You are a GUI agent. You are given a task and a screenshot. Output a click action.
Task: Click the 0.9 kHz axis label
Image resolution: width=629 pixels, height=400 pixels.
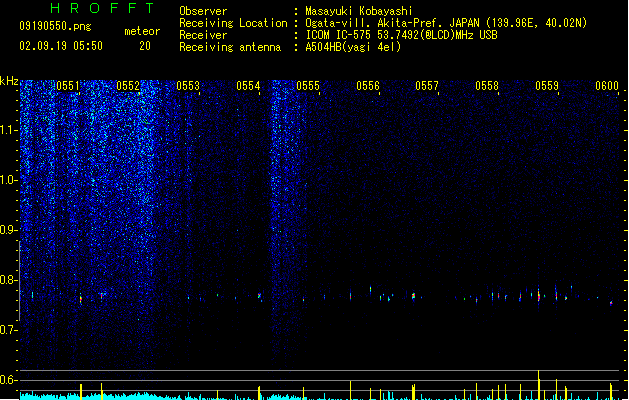point(8,230)
